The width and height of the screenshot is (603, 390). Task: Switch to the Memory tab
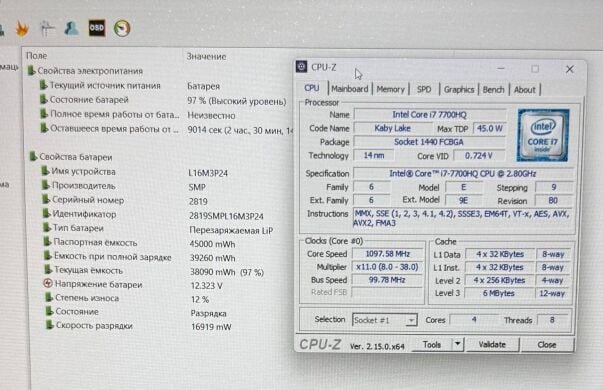[x=390, y=90]
